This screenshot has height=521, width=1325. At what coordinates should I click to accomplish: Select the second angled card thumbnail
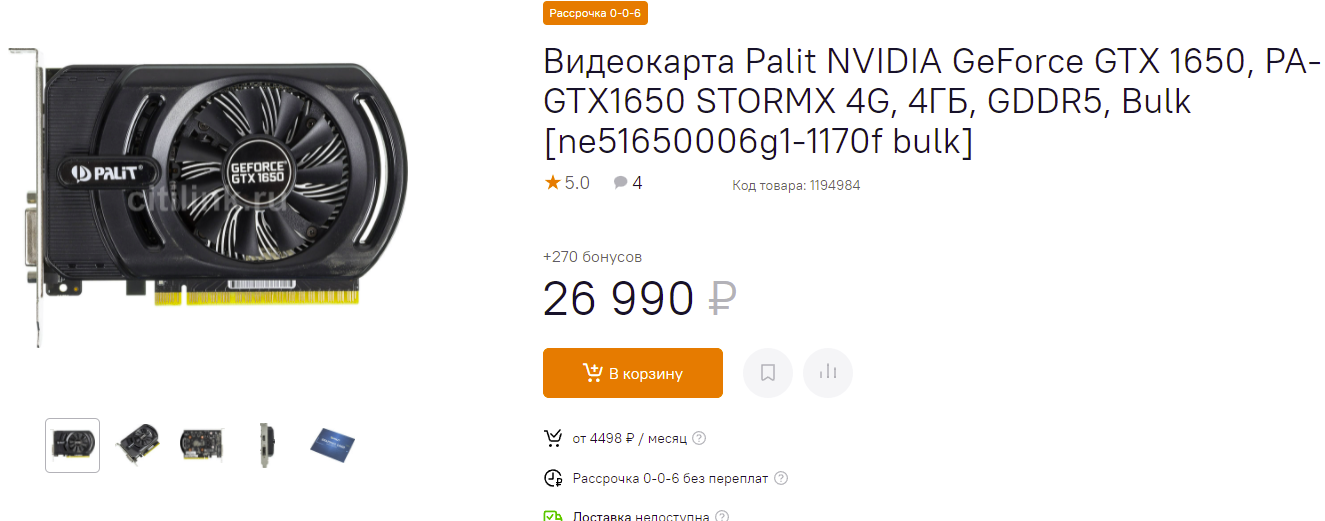tap(138, 444)
